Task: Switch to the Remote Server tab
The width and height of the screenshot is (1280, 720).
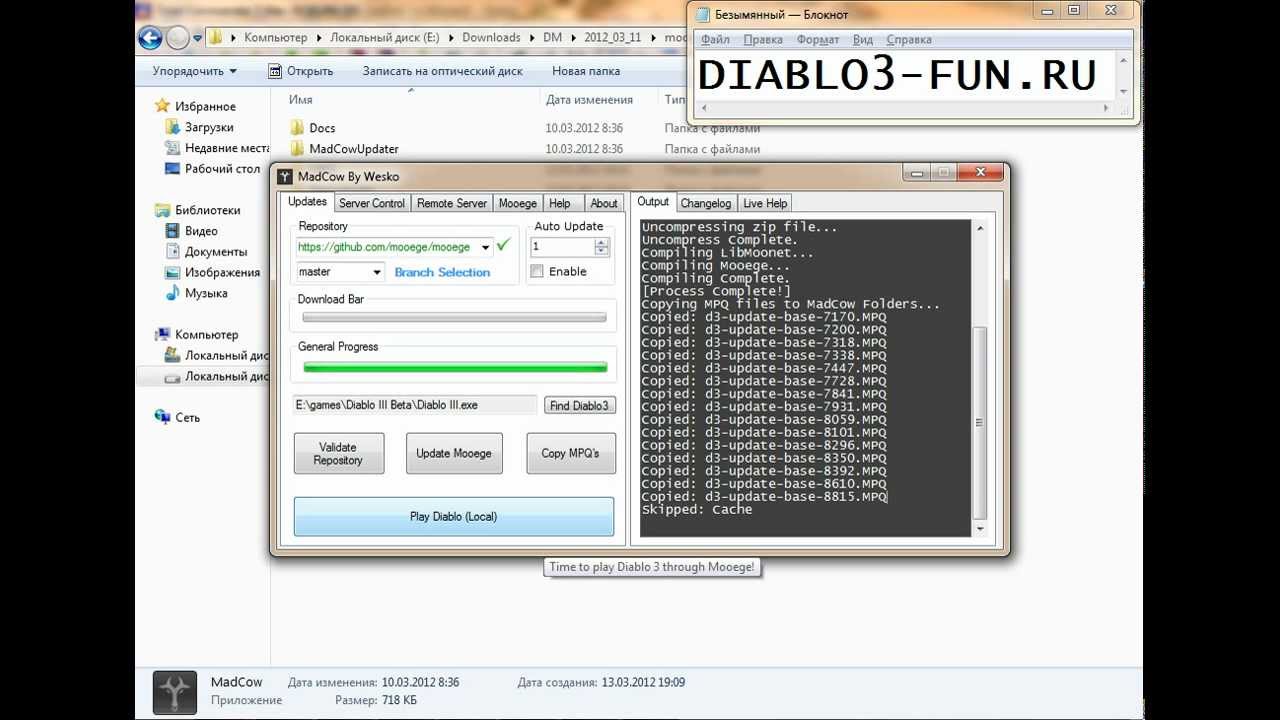Action: click(x=452, y=203)
